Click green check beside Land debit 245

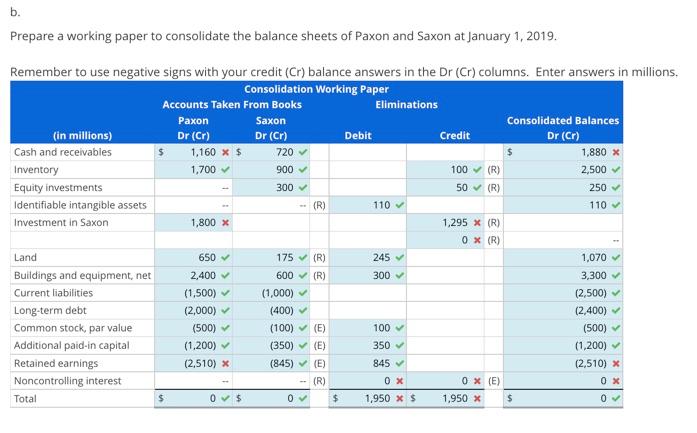[x=400, y=258]
